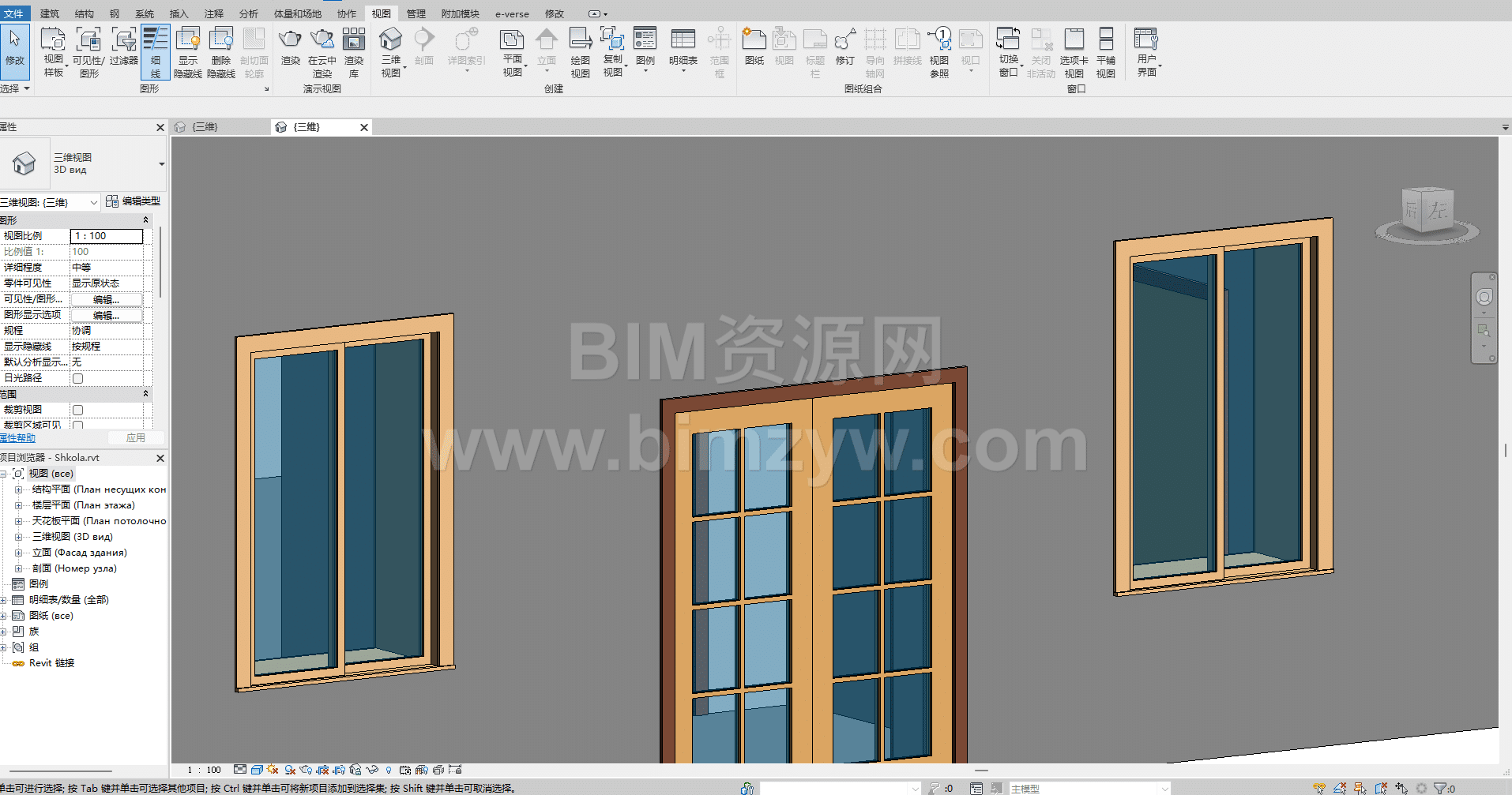Switch to the 结构 ribbon tab
This screenshot has width=1512, height=795.
click(x=85, y=13)
